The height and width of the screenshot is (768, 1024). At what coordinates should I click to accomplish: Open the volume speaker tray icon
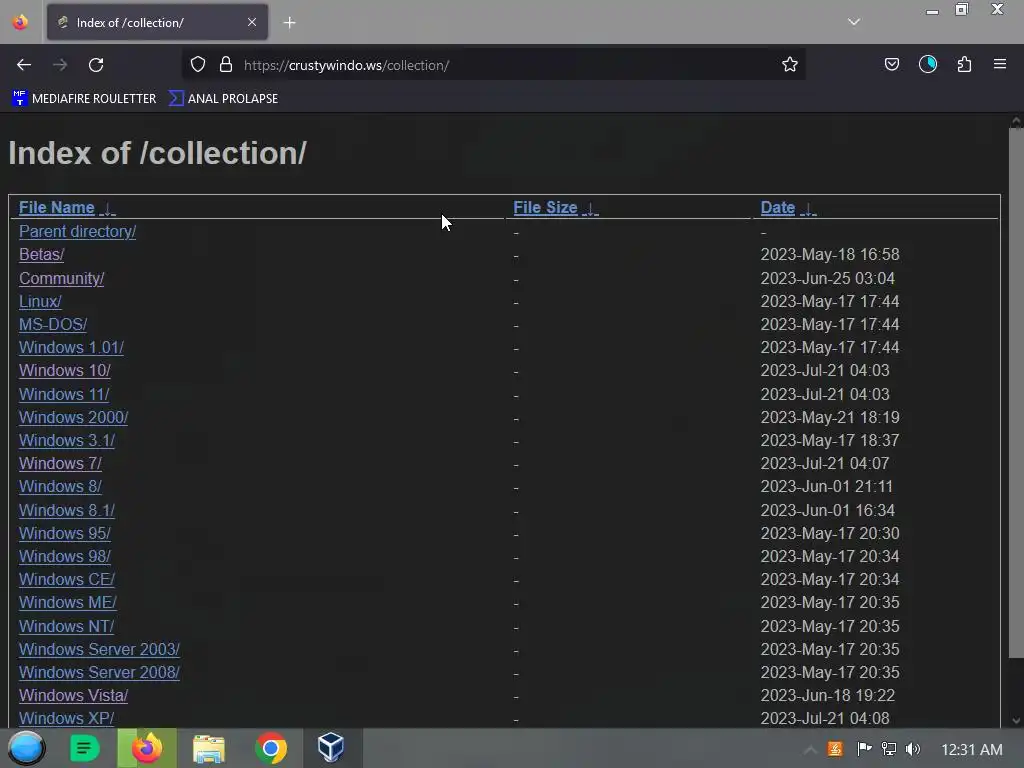click(x=913, y=749)
